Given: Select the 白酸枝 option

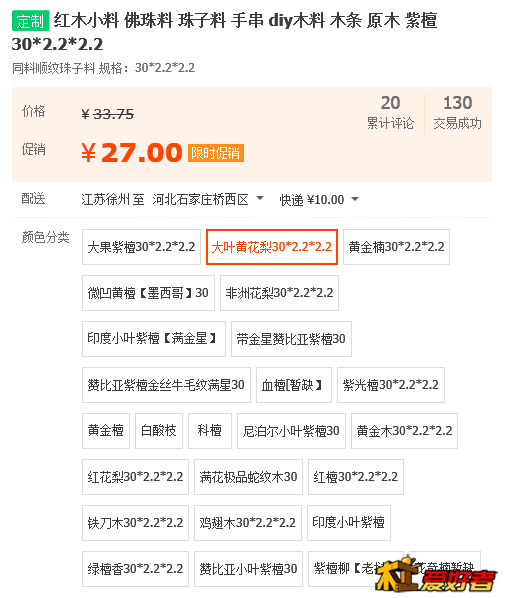Looking at the screenshot, I should point(159,431).
